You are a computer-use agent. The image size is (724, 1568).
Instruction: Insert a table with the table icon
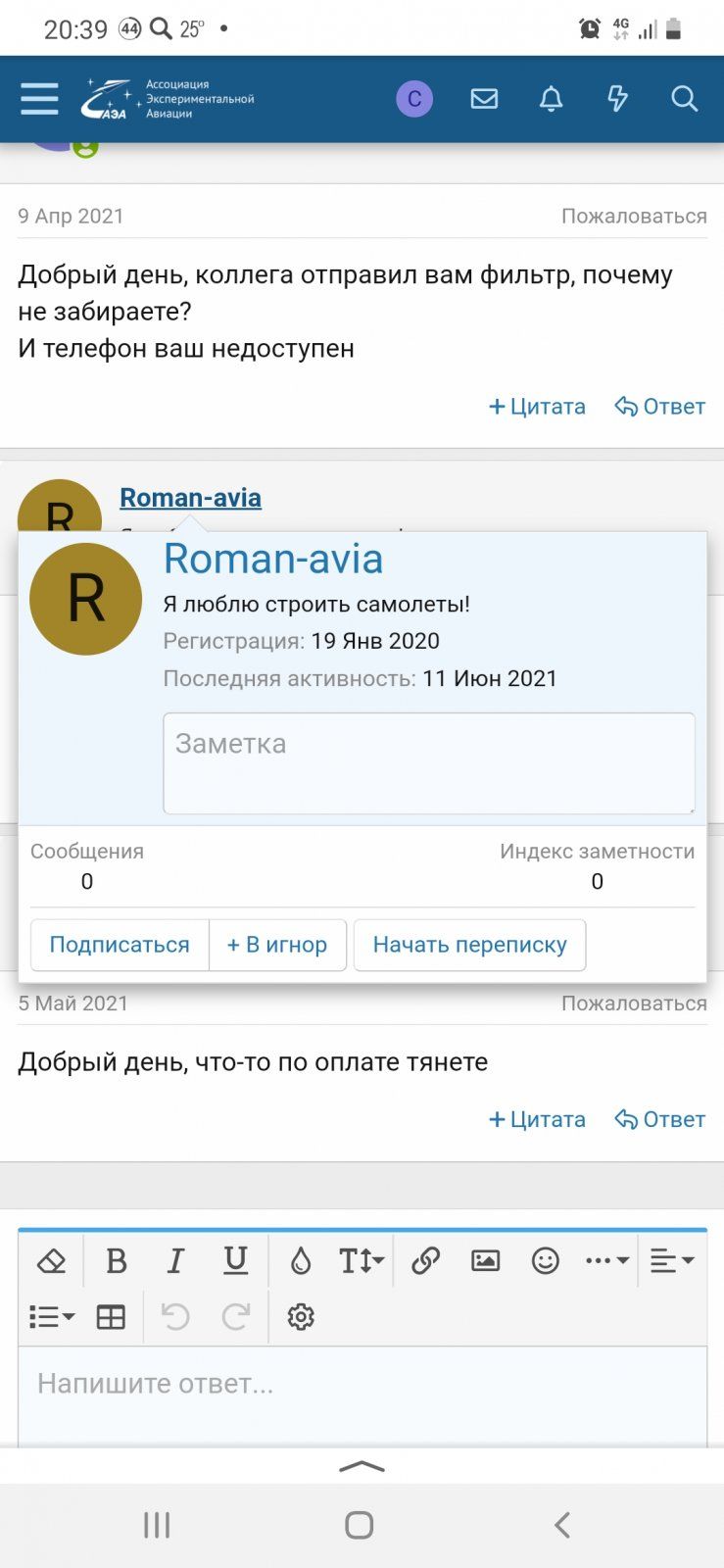pyautogui.click(x=110, y=1317)
